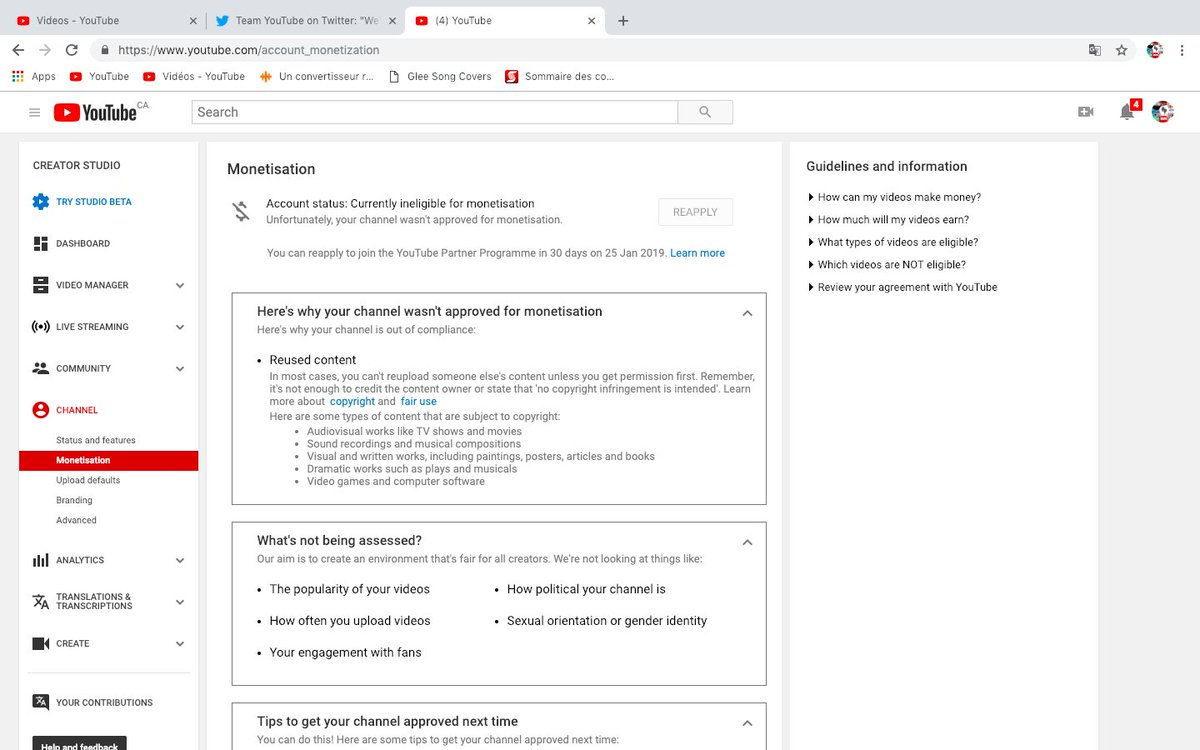
Task: Collapse the "why your channel wasn't approved" panel
Action: coord(747,313)
